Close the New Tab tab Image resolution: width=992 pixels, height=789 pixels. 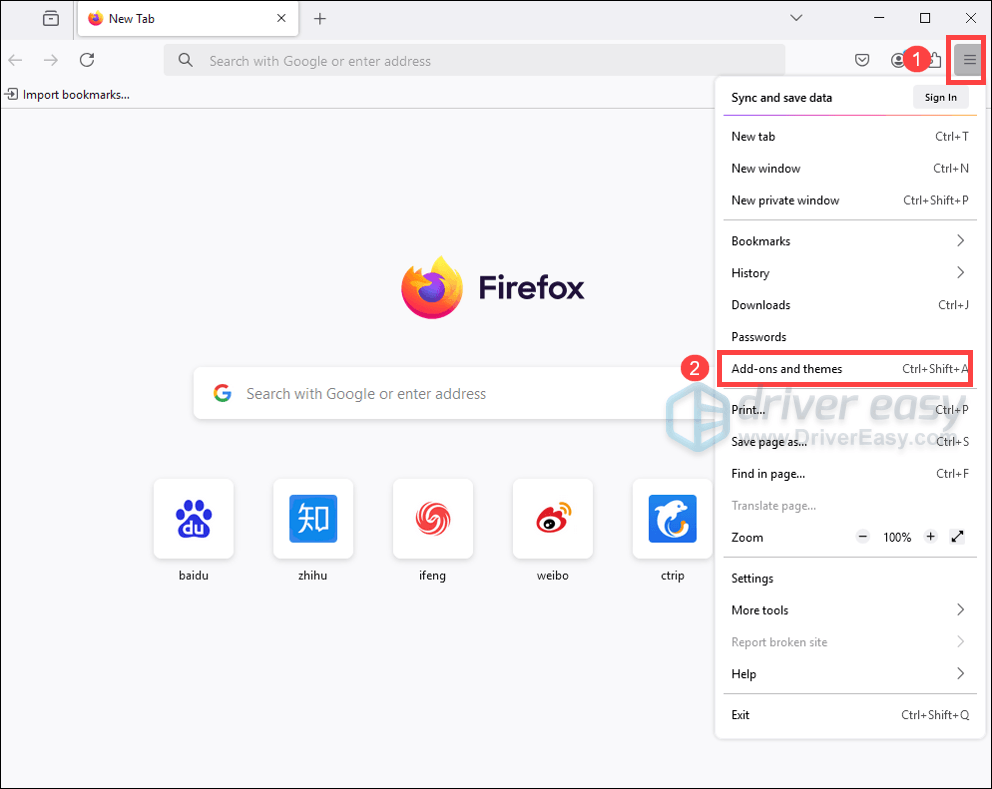[x=282, y=18]
